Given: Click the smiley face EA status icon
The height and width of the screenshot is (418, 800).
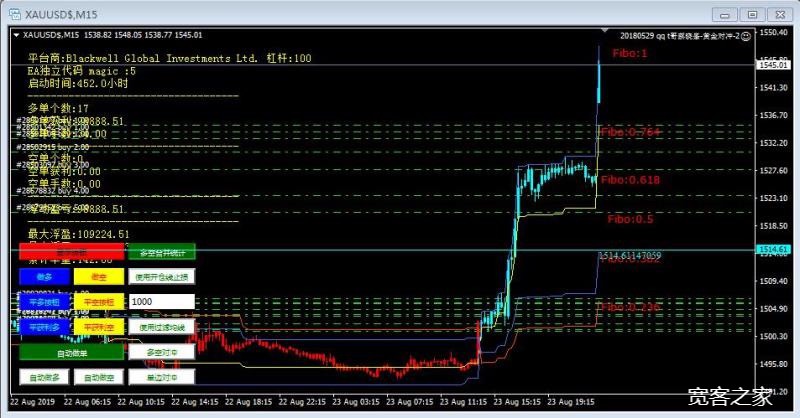Looking at the screenshot, I should click(746, 36).
